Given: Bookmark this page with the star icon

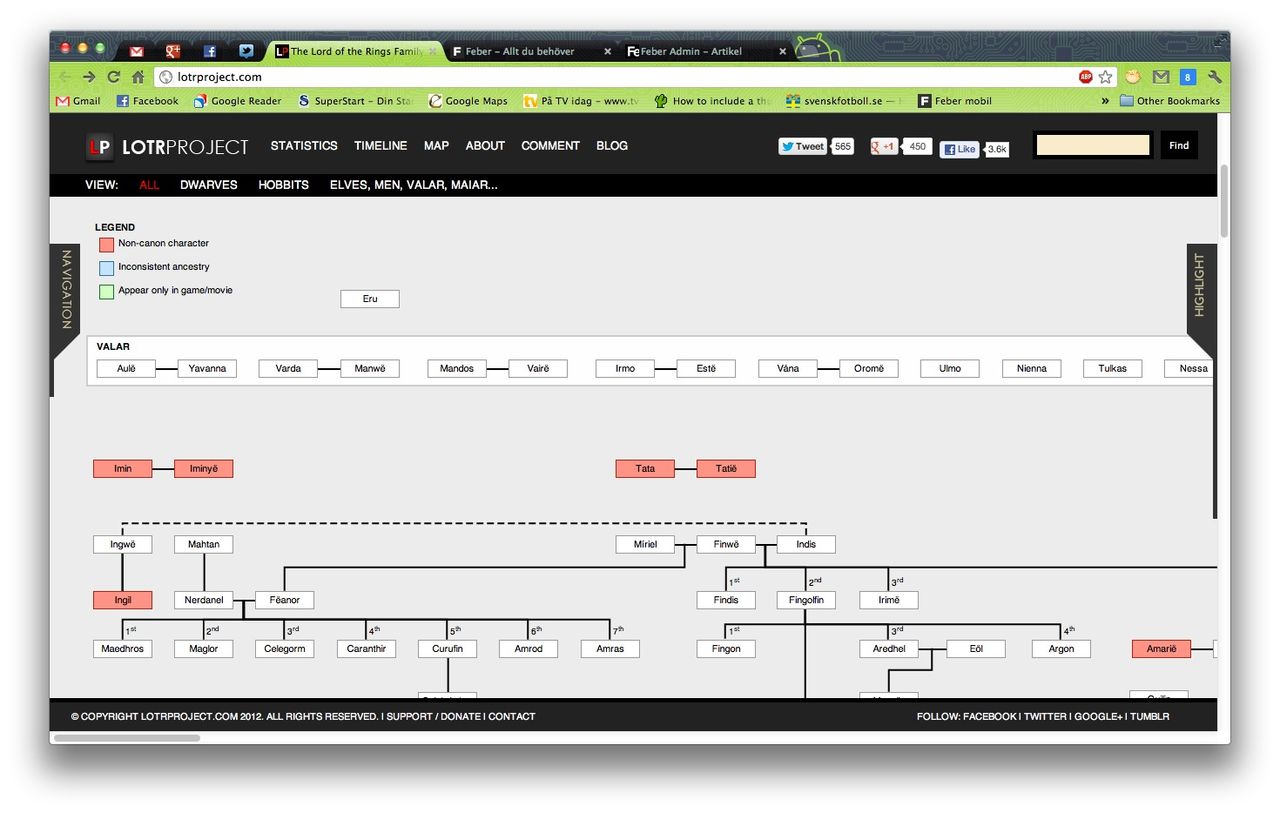Looking at the screenshot, I should pos(1105,77).
